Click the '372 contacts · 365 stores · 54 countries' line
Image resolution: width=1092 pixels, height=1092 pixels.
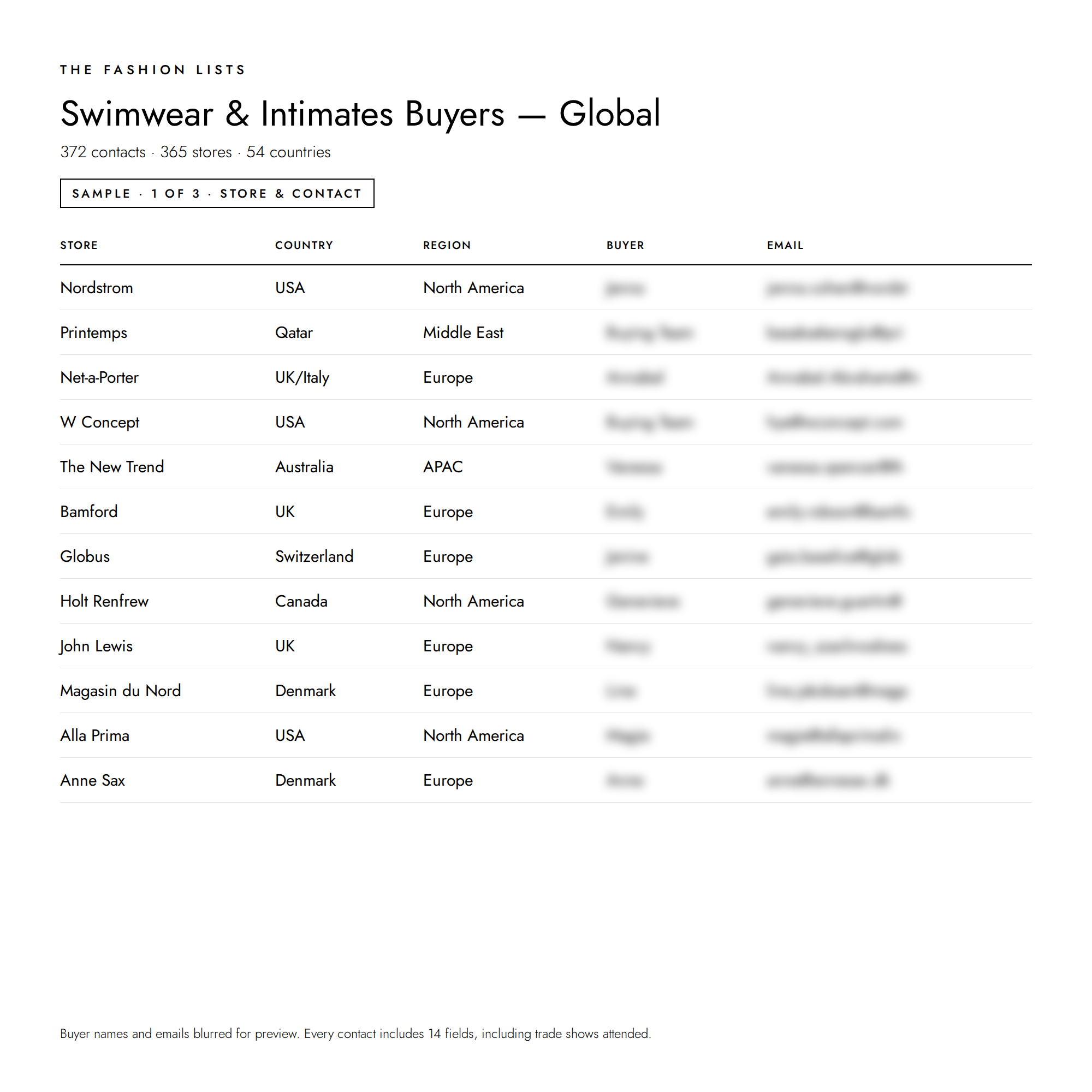(195, 152)
